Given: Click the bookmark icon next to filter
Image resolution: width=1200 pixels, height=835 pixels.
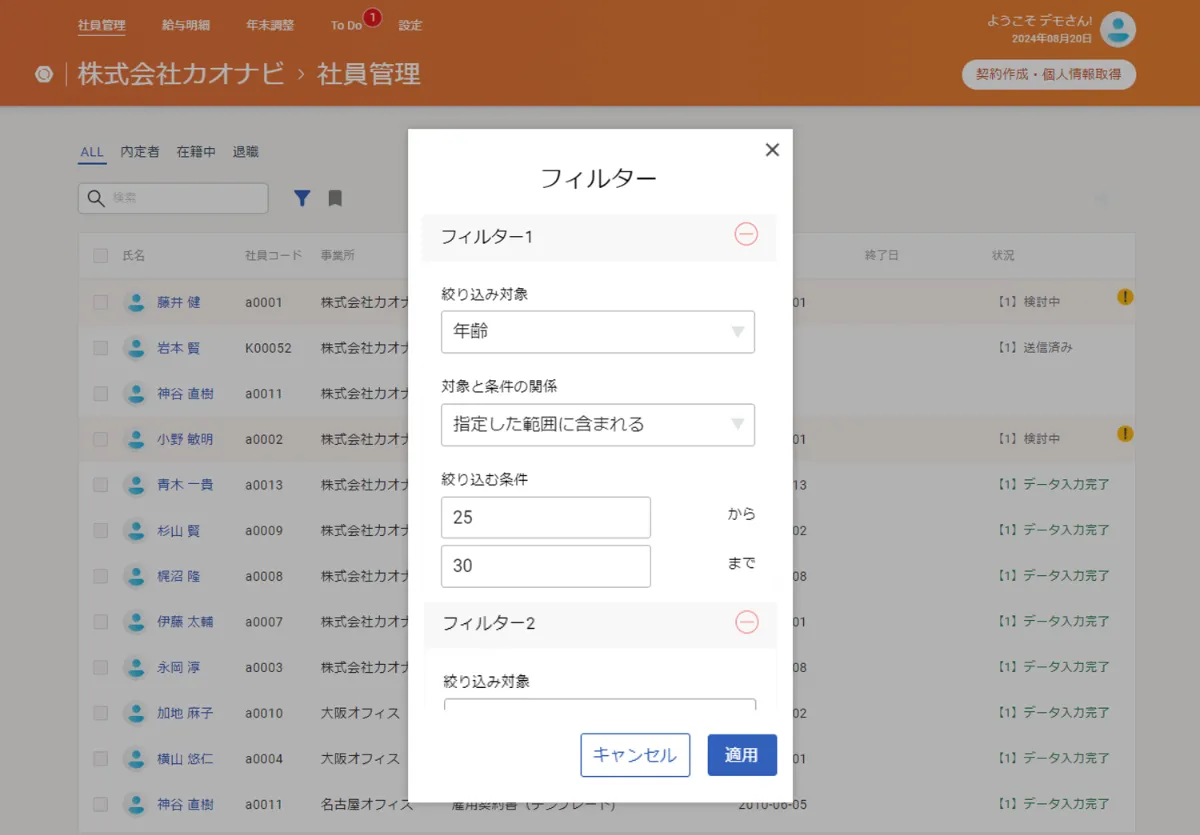Looking at the screenshot, I should coord(335,198).
